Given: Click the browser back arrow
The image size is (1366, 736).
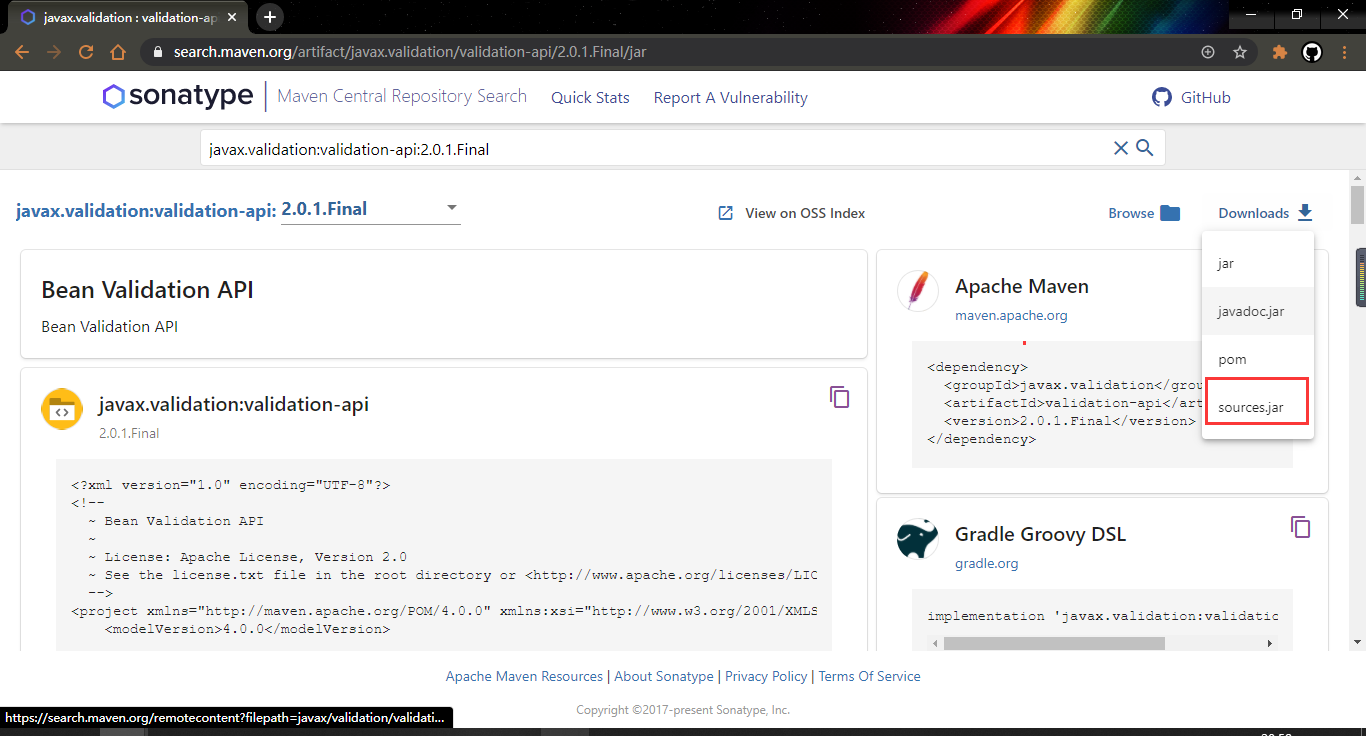Looking at the screenshot, I should click(22, 52).
